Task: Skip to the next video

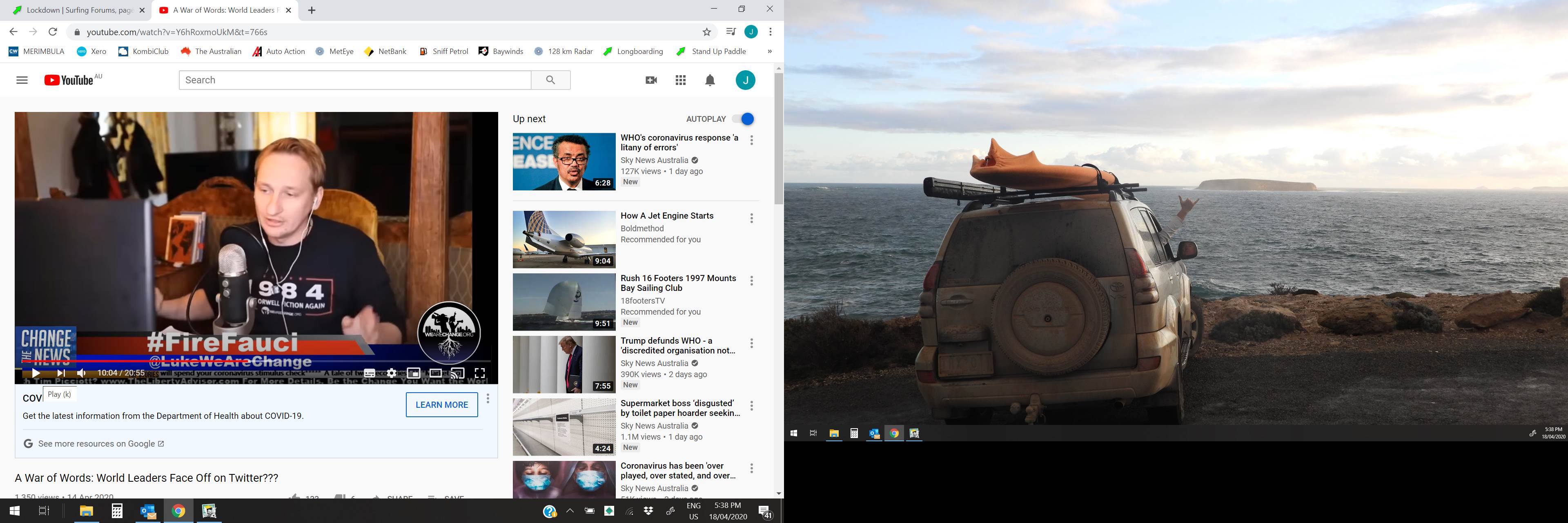Action: (x=61, y=373)
